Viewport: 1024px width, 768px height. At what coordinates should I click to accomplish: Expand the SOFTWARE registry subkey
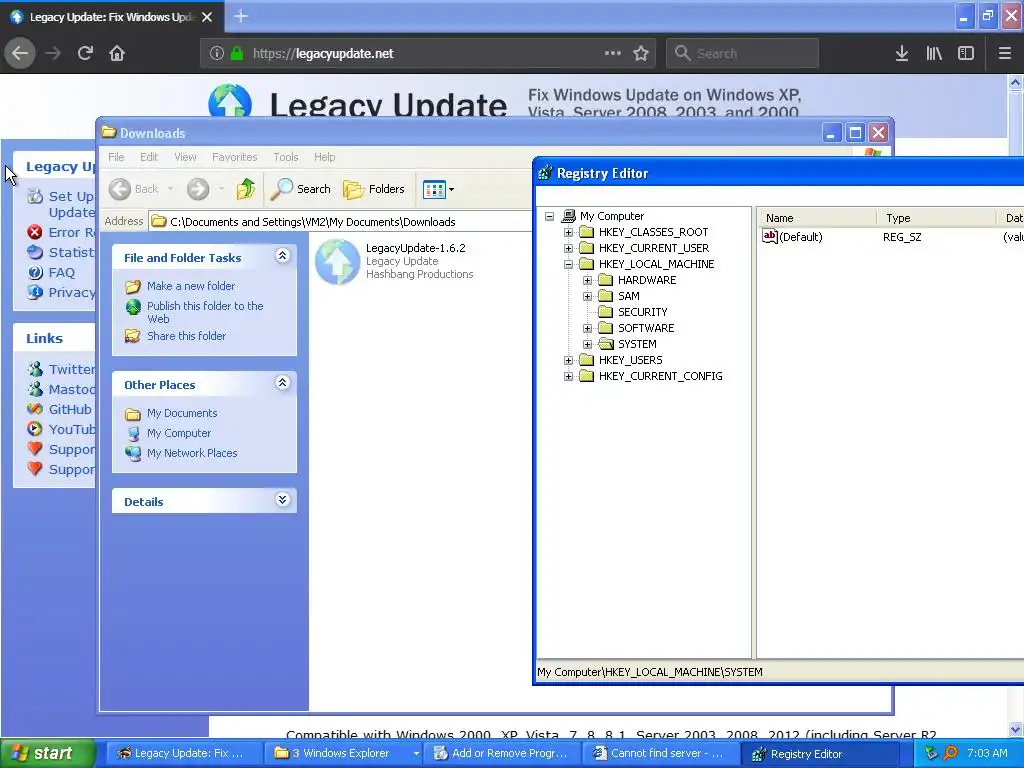pyautogui.click(x=588, y=328)
